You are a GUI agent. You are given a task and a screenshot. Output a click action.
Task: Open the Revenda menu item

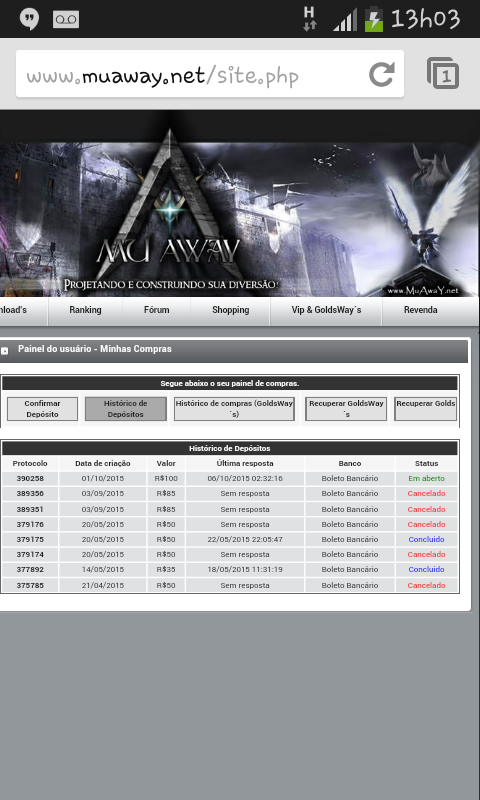420,310
